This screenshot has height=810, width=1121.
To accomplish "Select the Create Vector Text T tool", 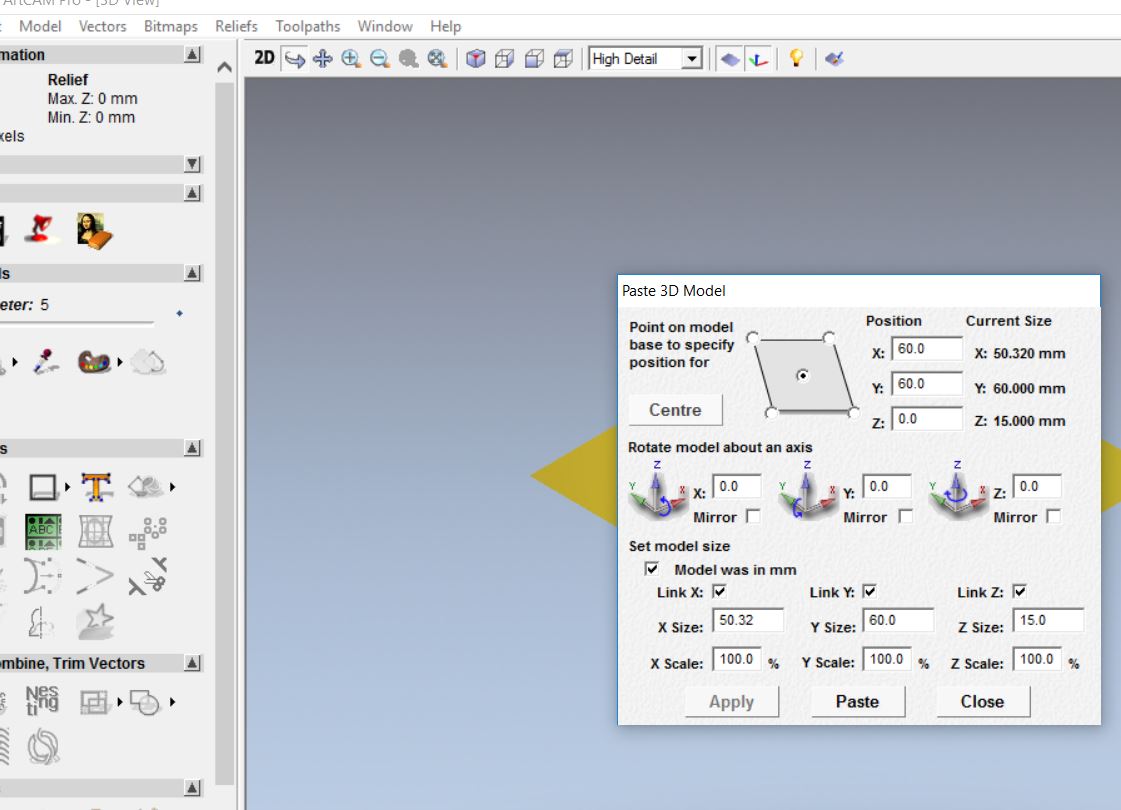I will (97, 487).
